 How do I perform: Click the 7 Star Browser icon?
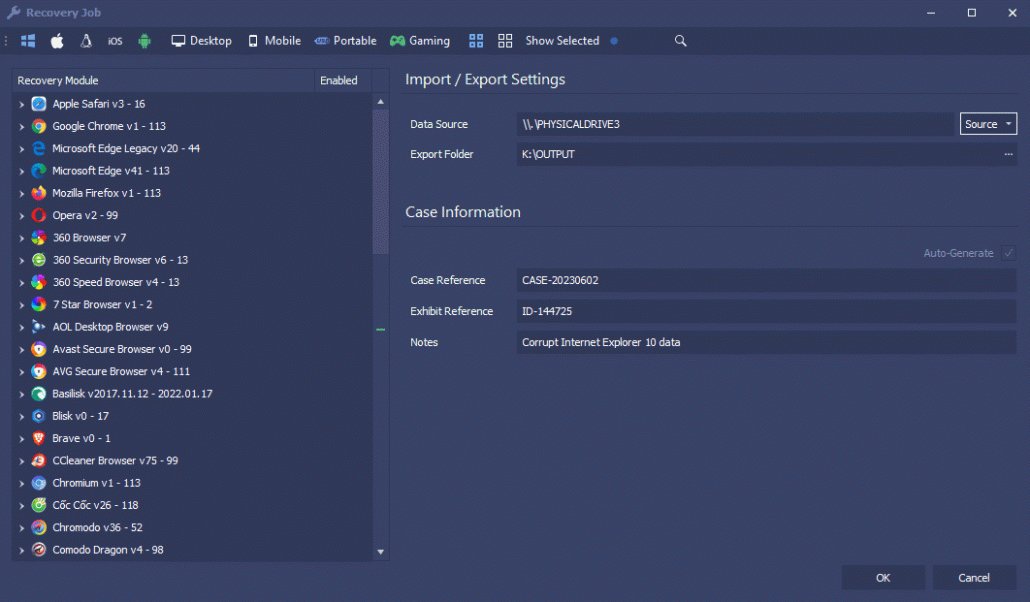(x=39, y=305)
